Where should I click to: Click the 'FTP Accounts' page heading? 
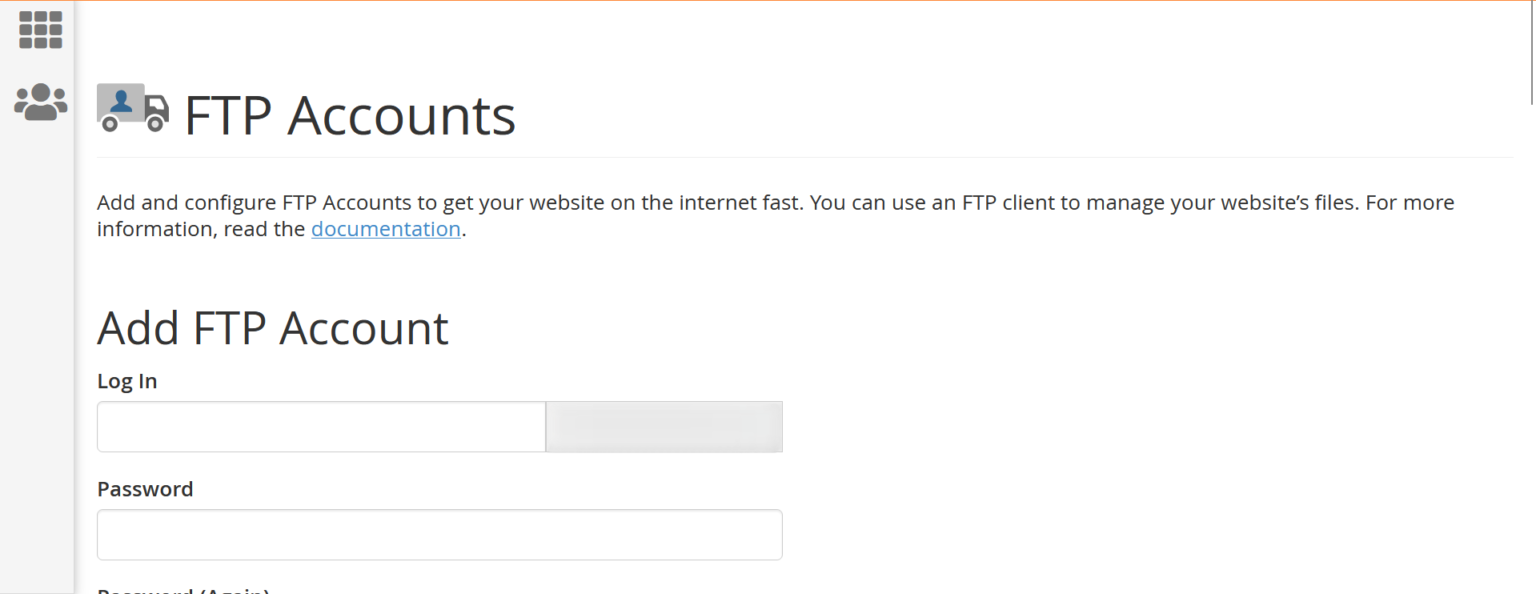[349, 114]
